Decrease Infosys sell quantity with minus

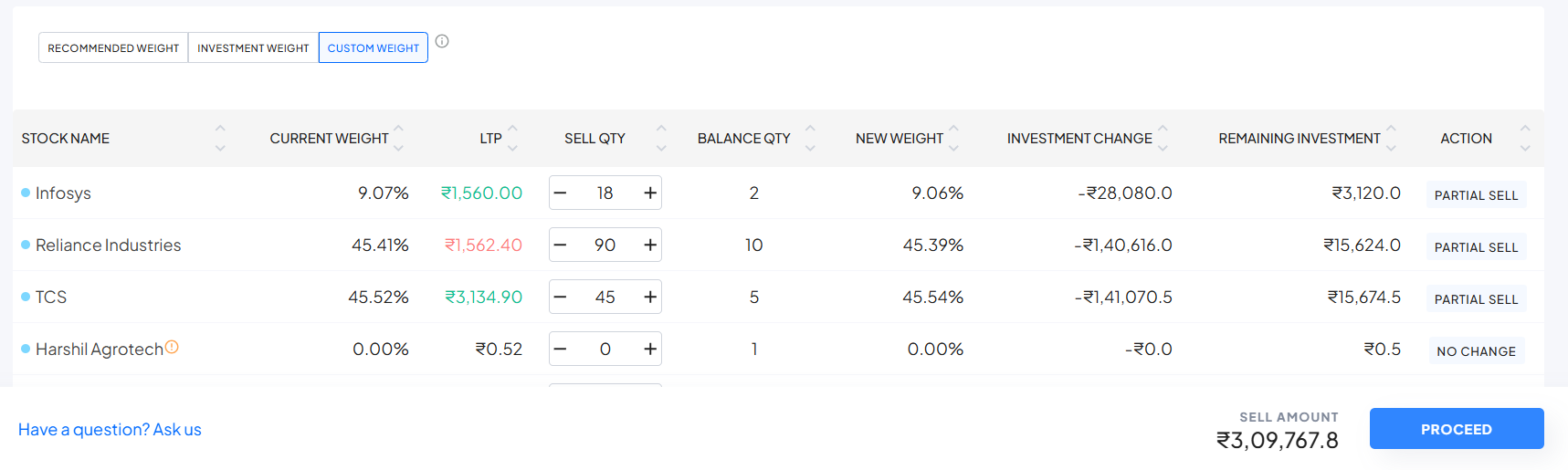point(561,193)
